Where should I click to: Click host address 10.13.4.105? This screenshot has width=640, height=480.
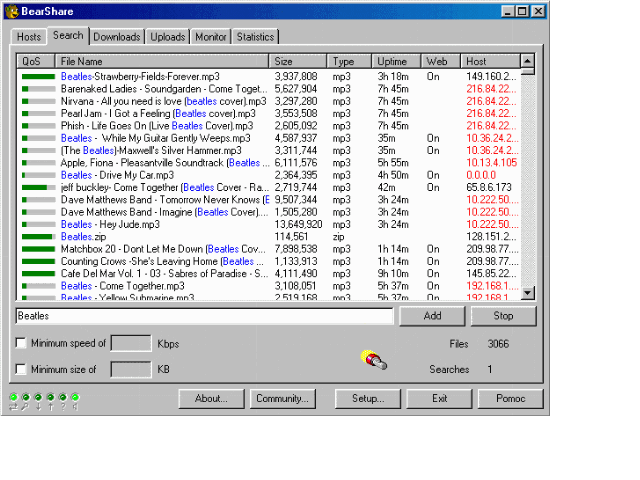tap(491, 163)
